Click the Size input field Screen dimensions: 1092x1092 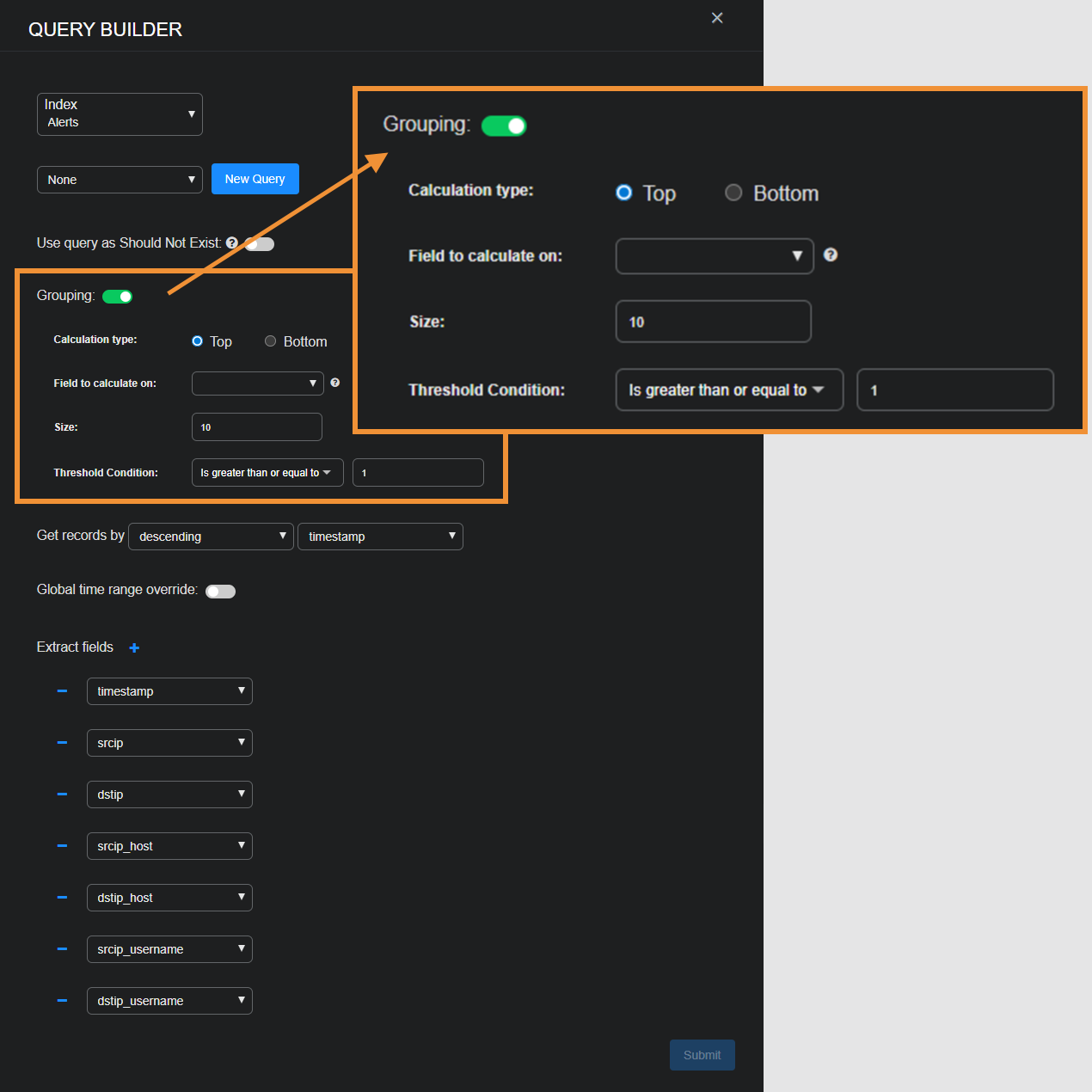(256, 426)
